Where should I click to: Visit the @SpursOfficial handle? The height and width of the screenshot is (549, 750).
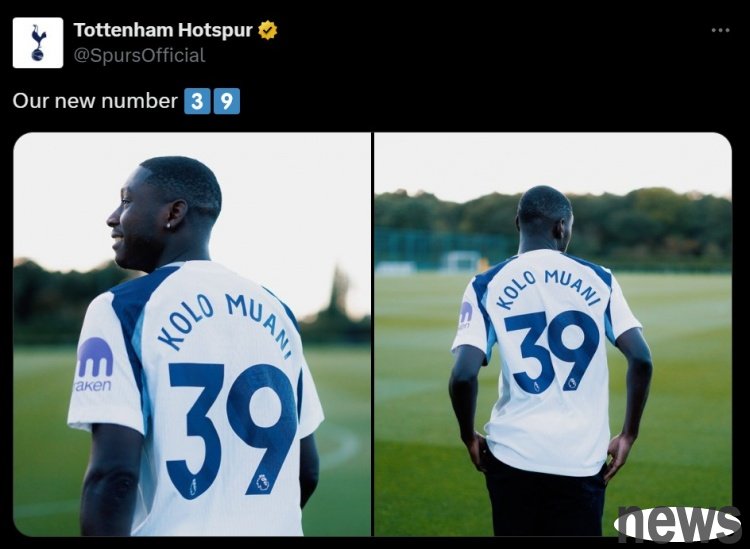(139, 55)
